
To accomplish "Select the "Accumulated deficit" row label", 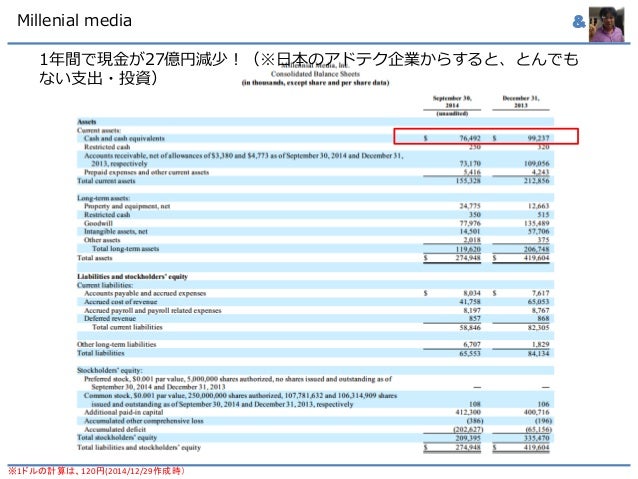I will [115, 429].
